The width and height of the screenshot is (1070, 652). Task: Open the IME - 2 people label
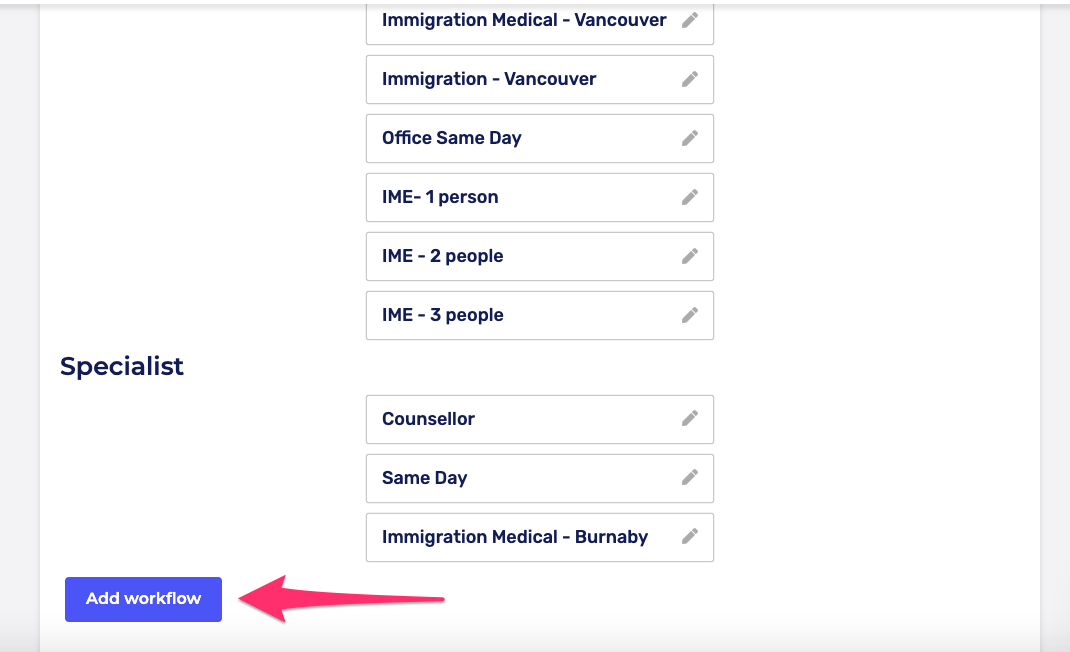click(442, 256)
